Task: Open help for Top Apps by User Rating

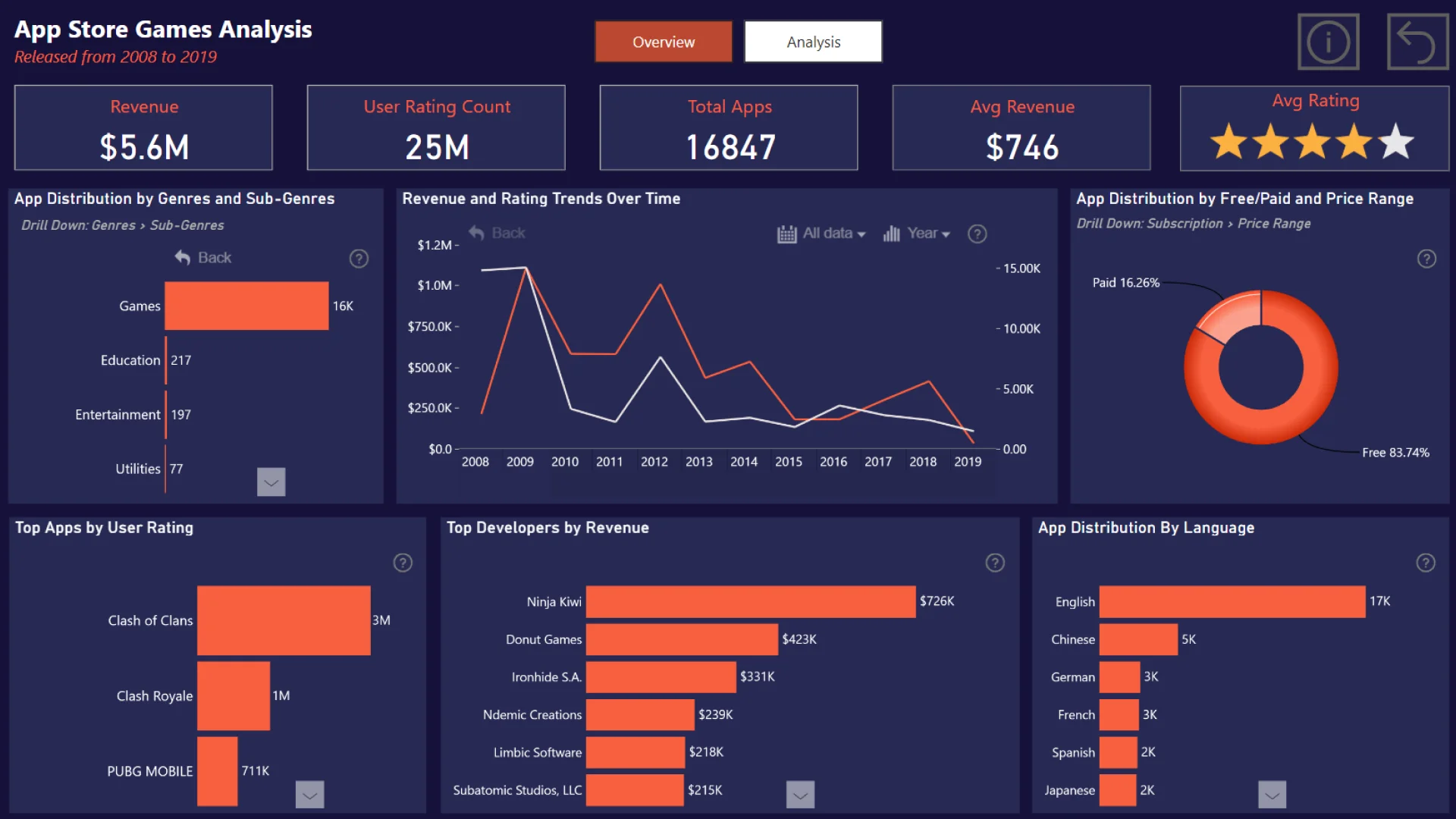Action: click(403, 563)
